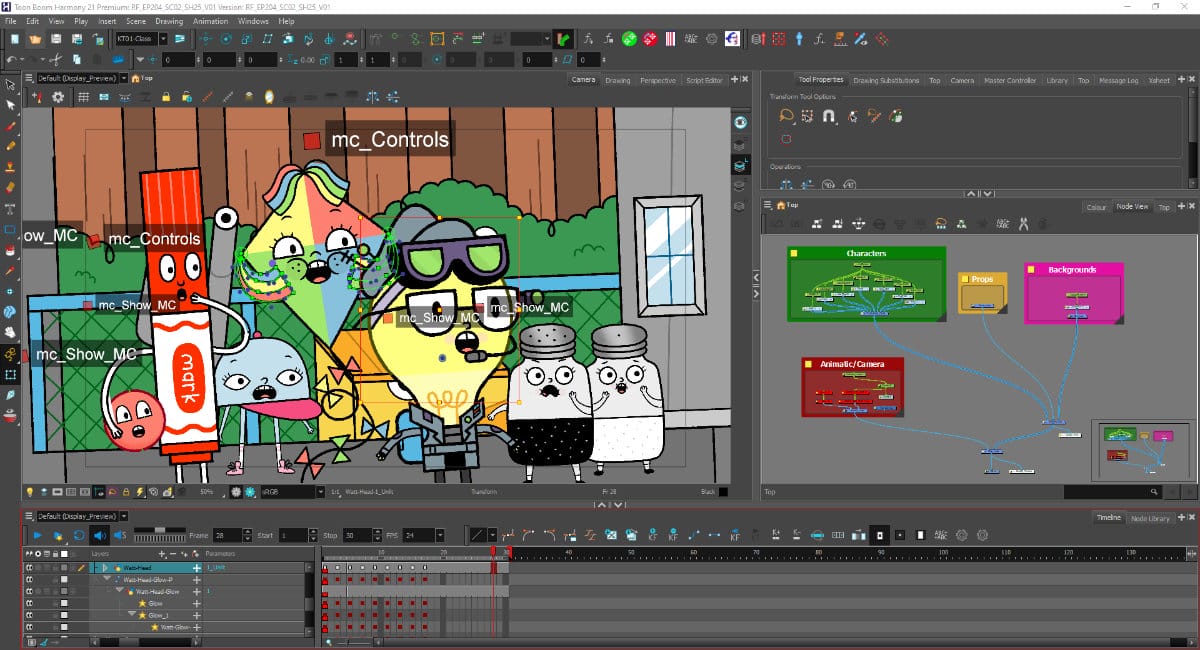Image resolution: width=1200 pixels, height=650 pixels.
Task: Click the grid icon in the Camera view toolbar
Action: tap(83, 97)
